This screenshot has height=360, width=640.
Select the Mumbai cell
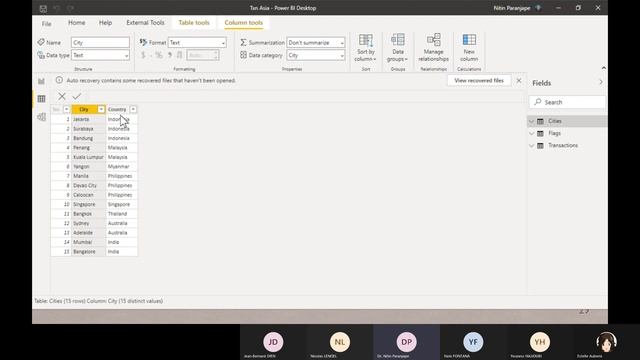click(x=89, y=242)
